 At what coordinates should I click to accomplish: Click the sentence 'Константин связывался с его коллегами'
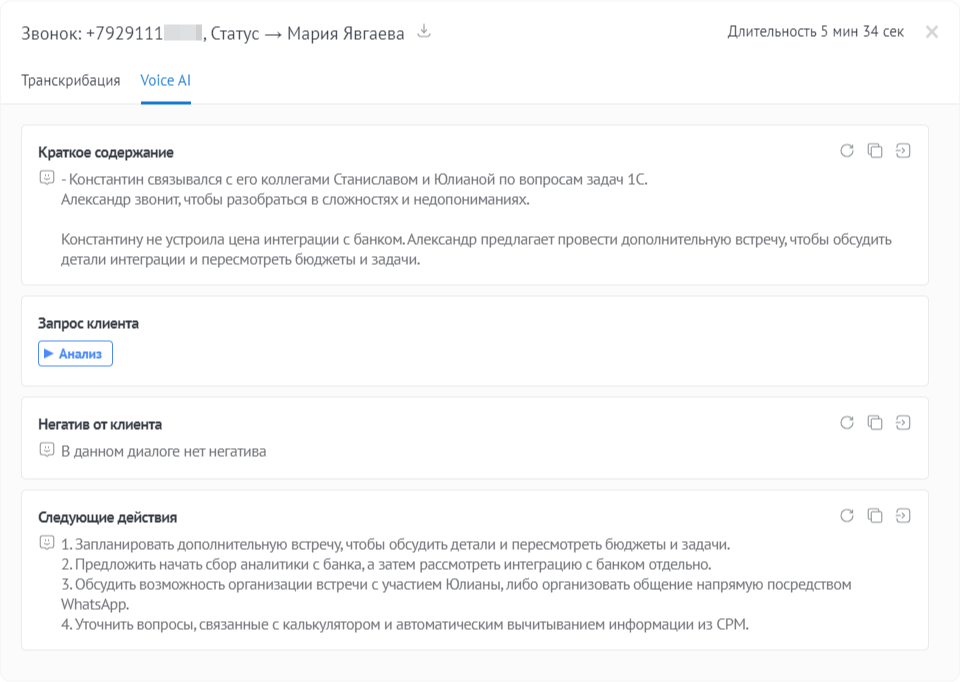(x=354, y=179)
